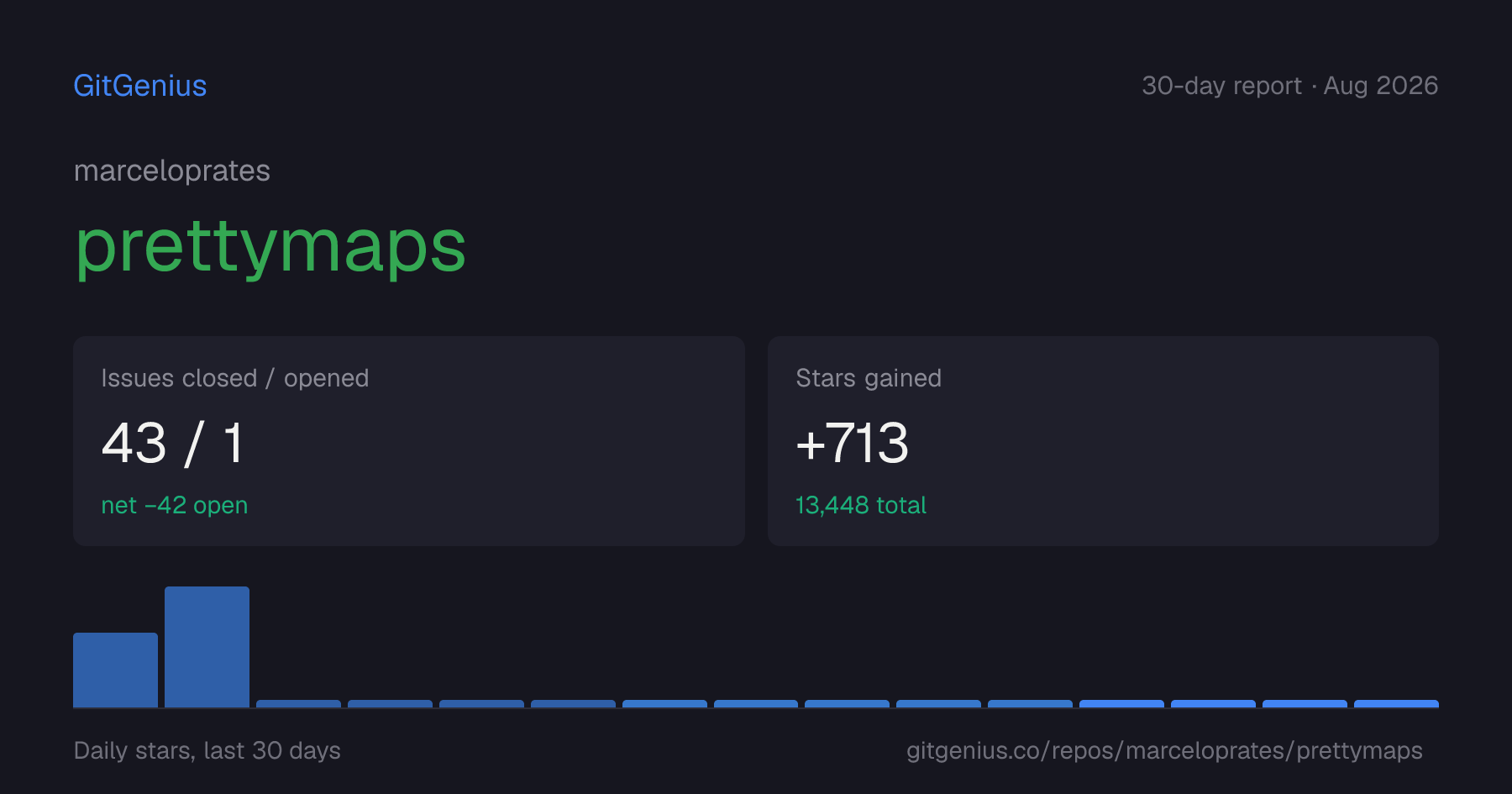Open the Stars gained card
1512x794 pixels.
tap(1103, 441)
